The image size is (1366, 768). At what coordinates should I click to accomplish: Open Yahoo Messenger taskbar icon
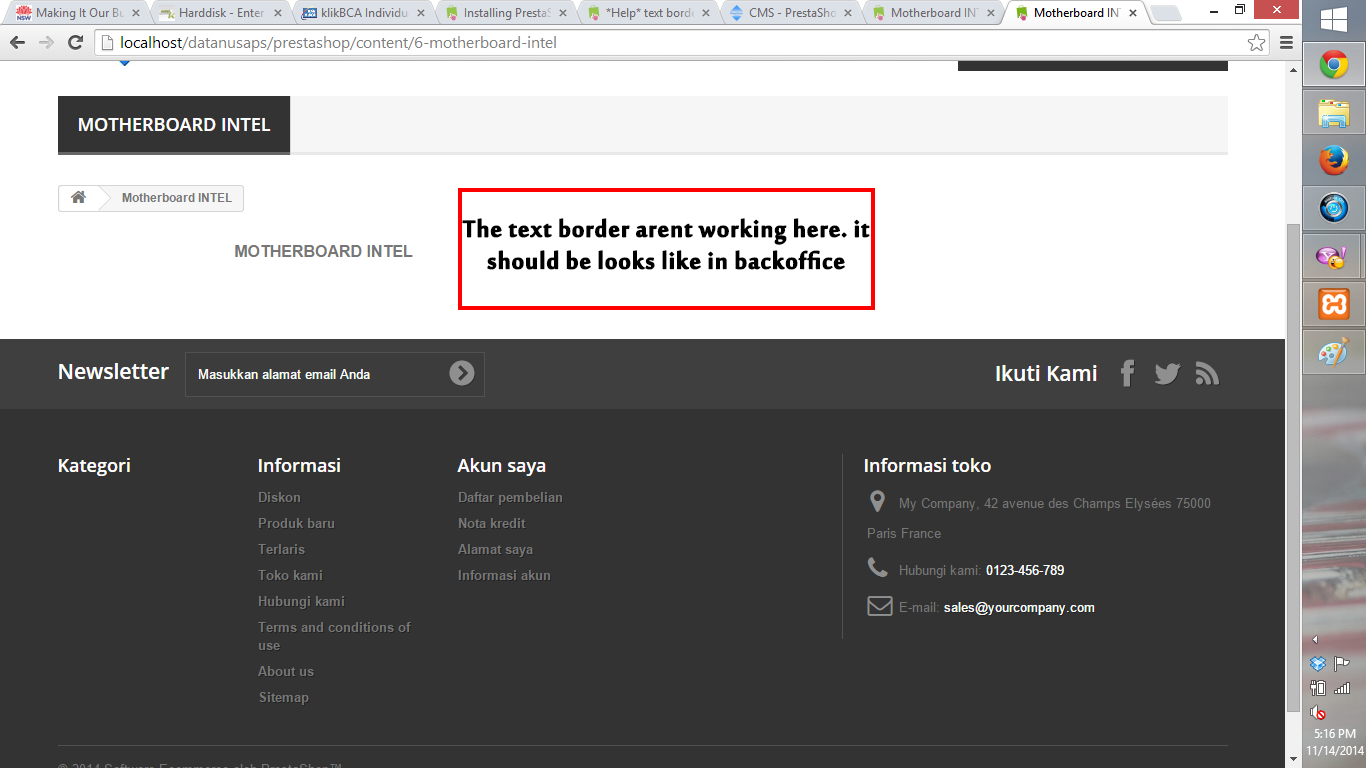[1333, 257]
